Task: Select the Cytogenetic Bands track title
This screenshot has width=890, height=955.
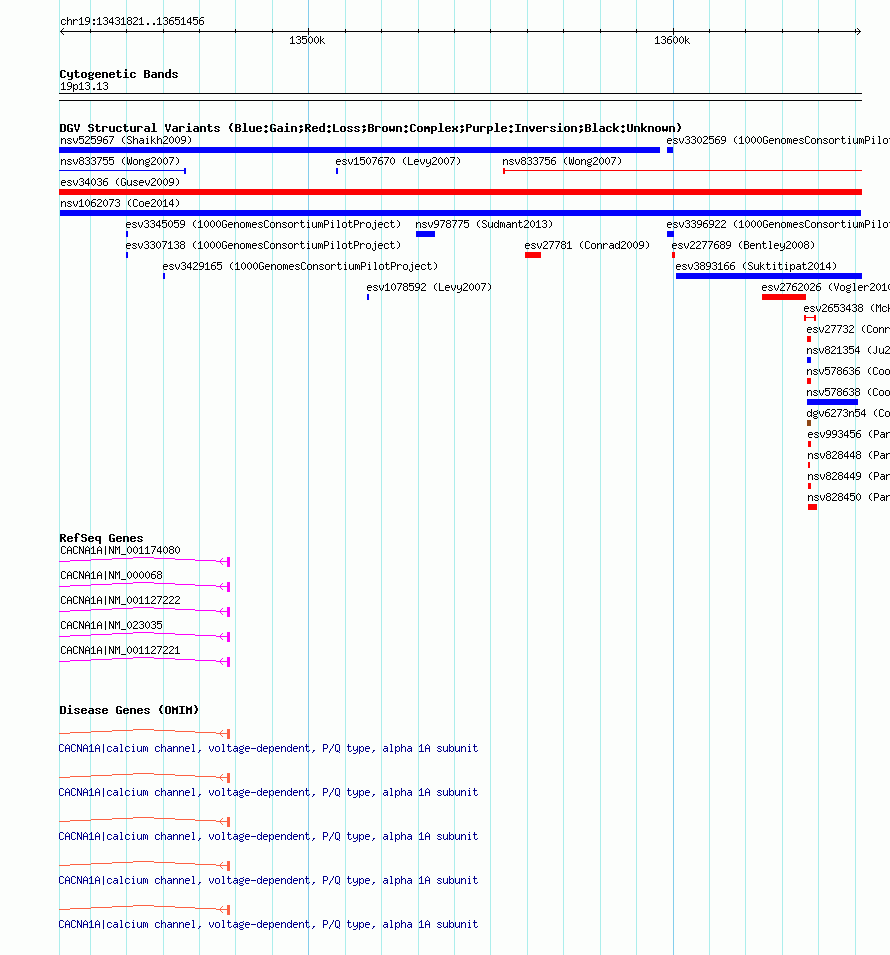Action: tap(119, 74)
